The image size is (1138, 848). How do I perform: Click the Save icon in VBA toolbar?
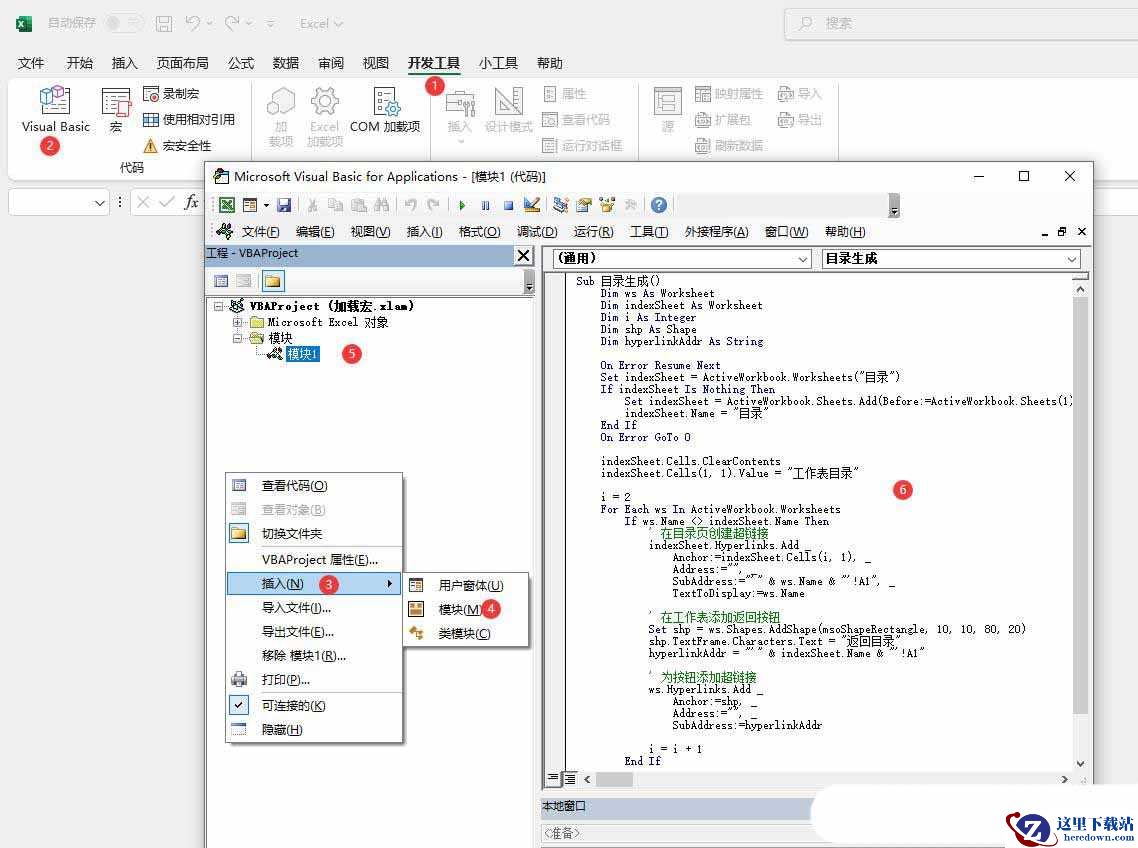point(284,205)
